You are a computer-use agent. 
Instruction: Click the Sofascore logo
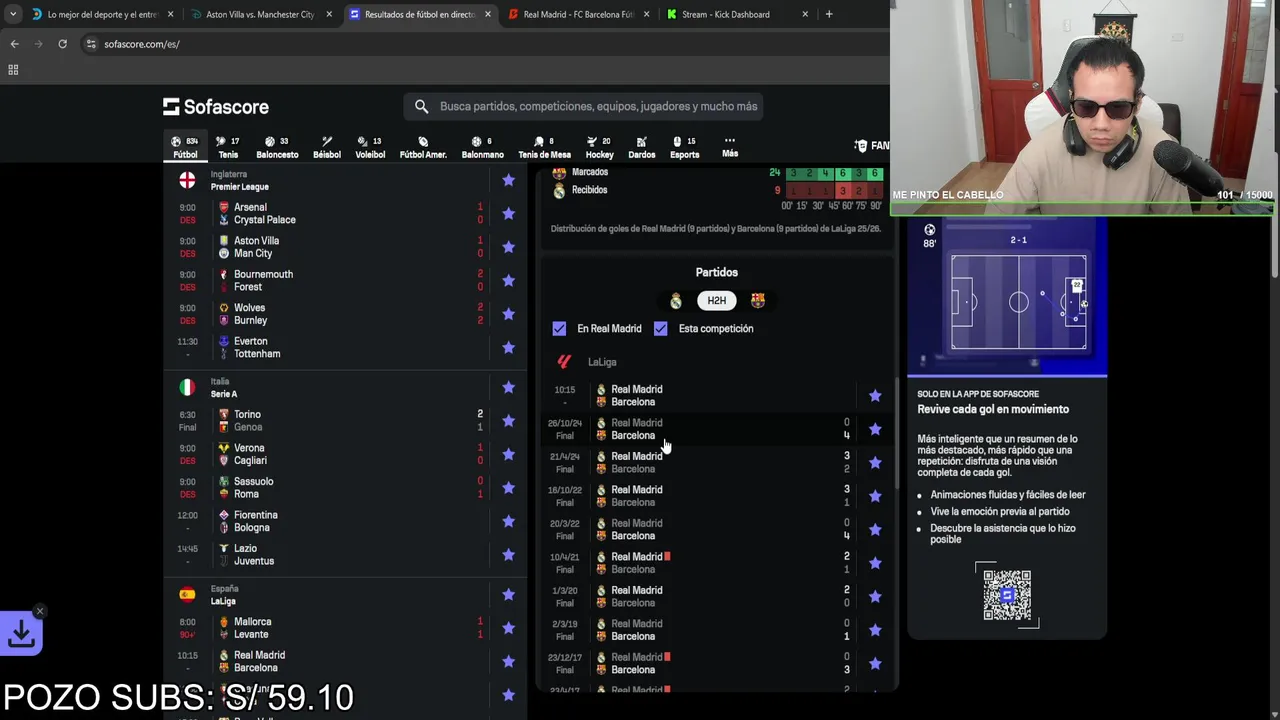click(x=216, y=107)
